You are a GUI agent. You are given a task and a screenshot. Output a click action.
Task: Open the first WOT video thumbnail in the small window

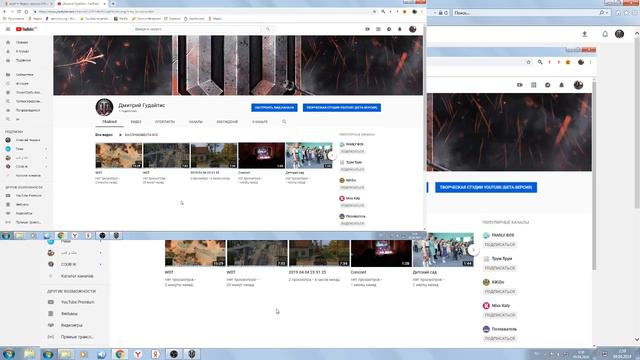(x=119, y=156)
